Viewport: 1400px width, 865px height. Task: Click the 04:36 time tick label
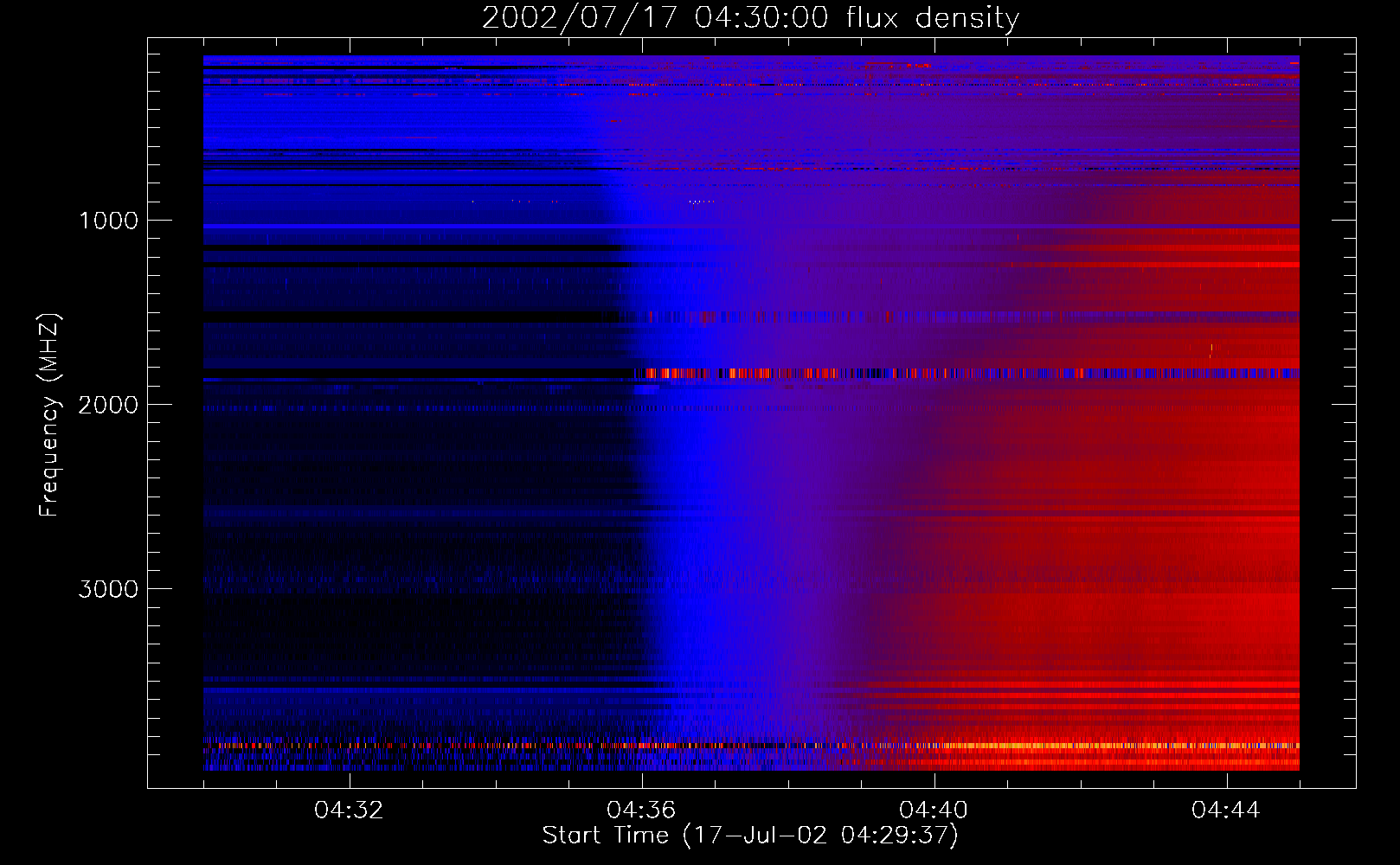tap(641, 811)
